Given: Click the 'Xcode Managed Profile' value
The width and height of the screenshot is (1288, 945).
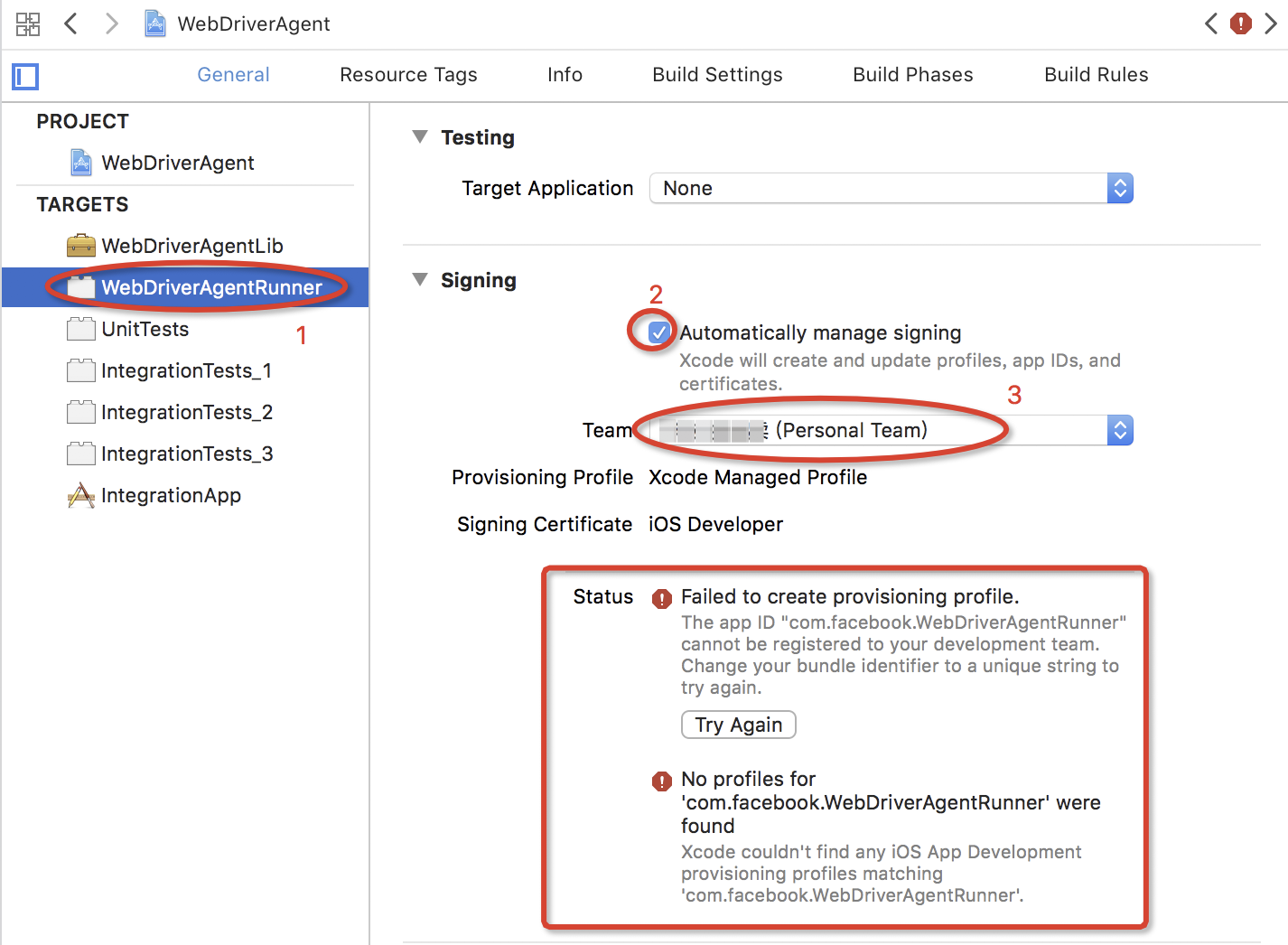Looking at the screenshot, I should point(758,477).
